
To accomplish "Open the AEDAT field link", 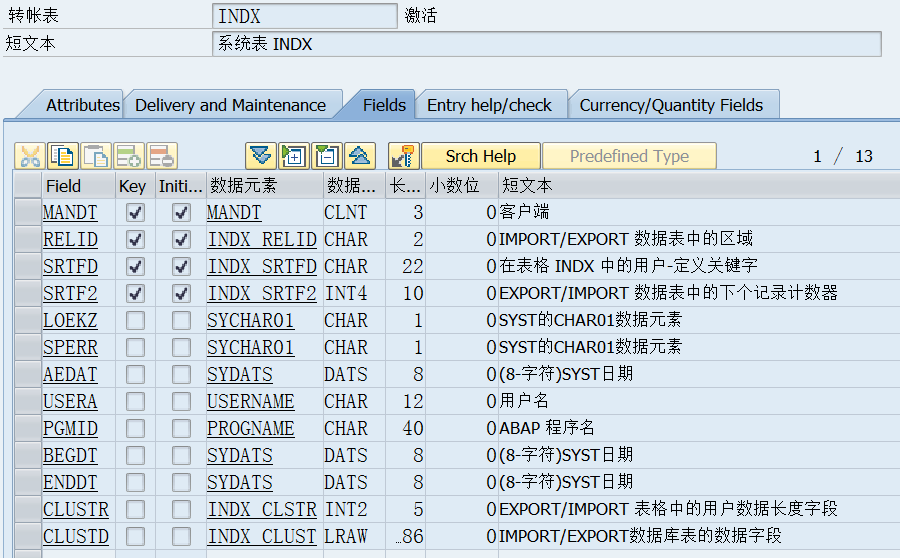I will (x=70, y=374).
